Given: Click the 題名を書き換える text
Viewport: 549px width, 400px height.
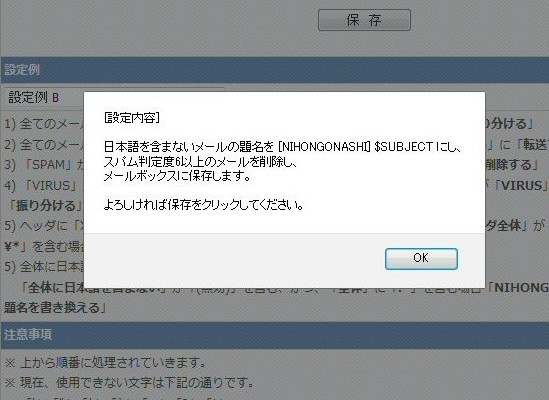Looking at the screenshot, I should [x=55, y=308].
